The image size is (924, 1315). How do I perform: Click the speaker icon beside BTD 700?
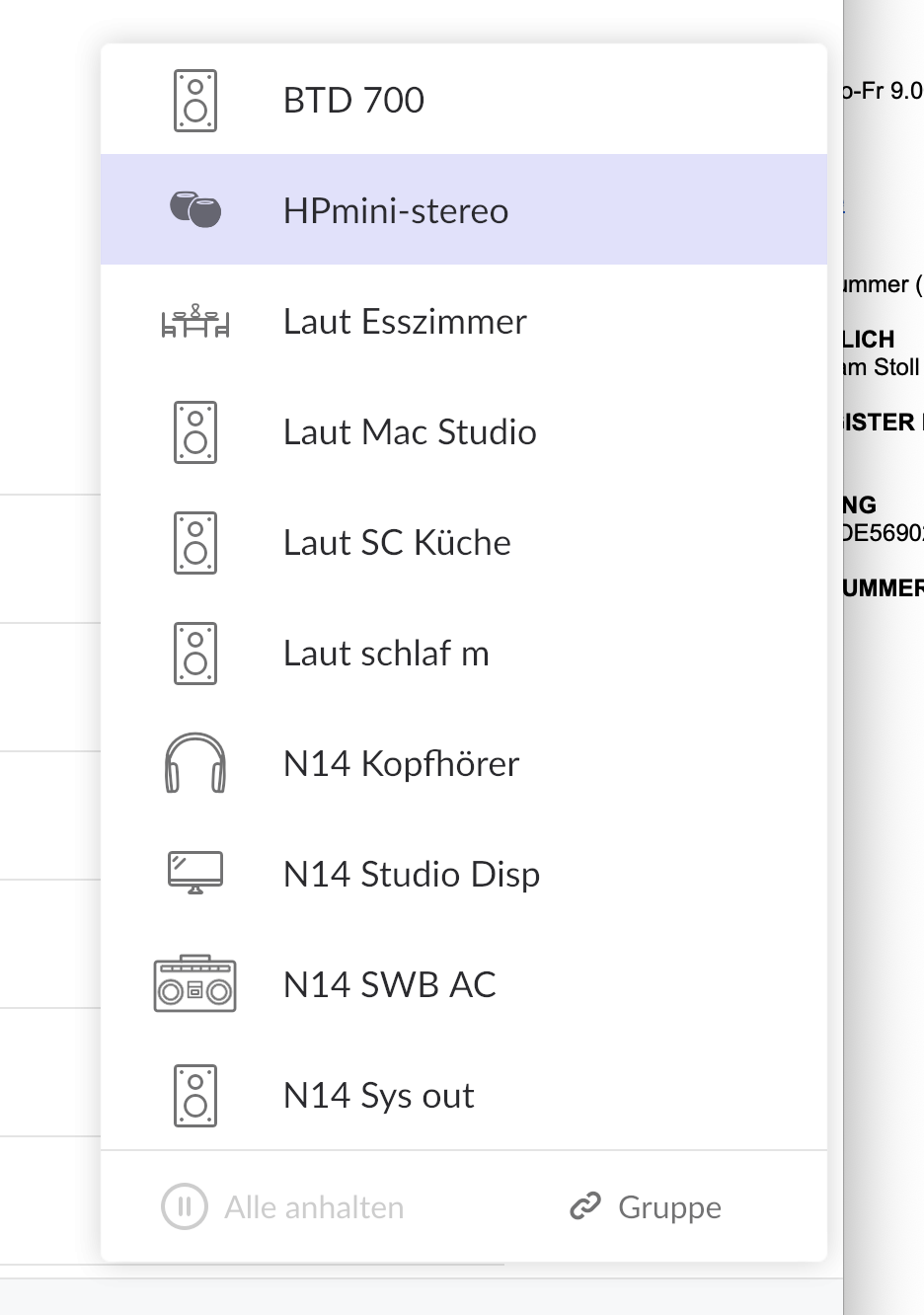tap(195, 101)
